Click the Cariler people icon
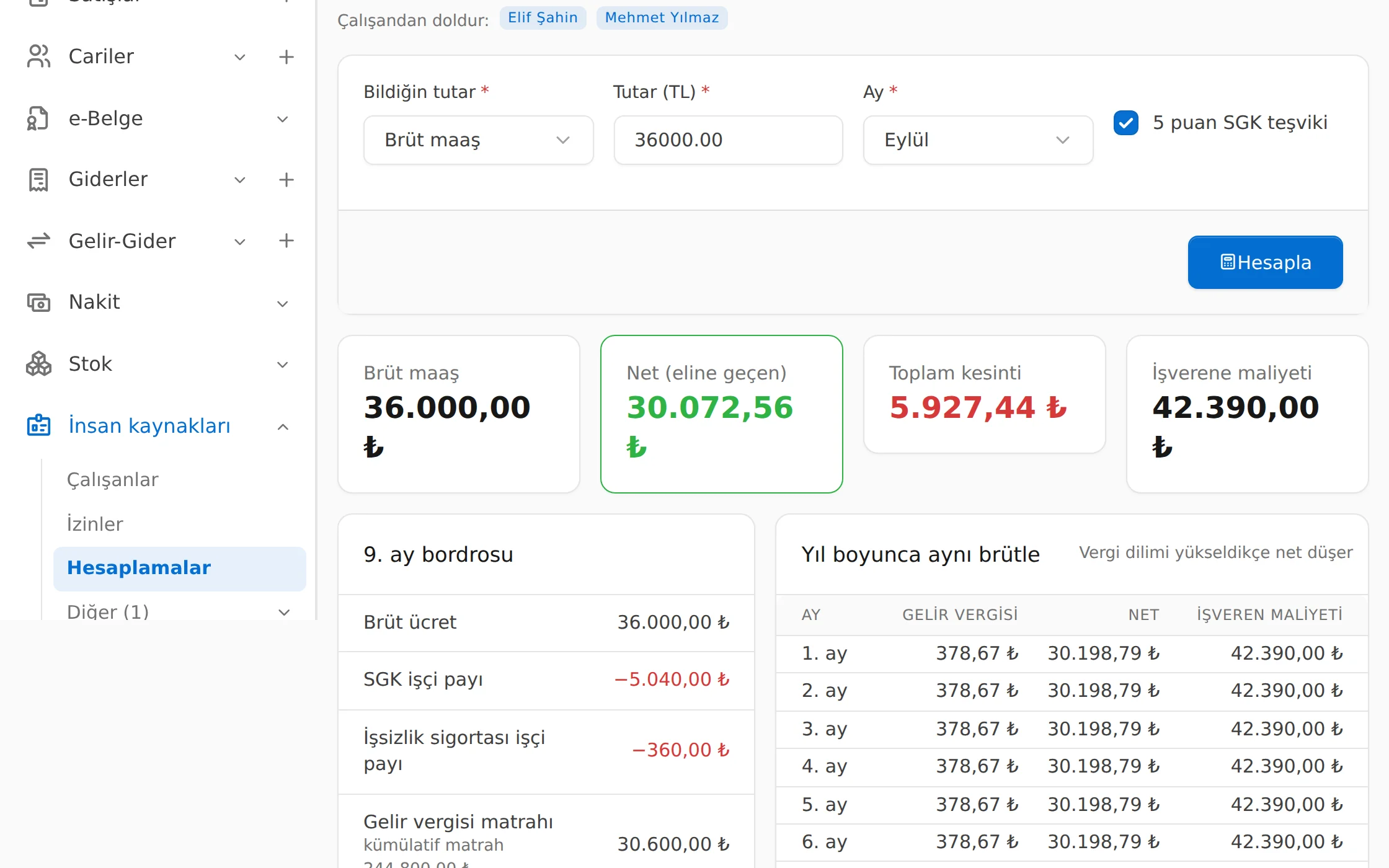This screenshot has width=1389, height=868. click(38, 56)
